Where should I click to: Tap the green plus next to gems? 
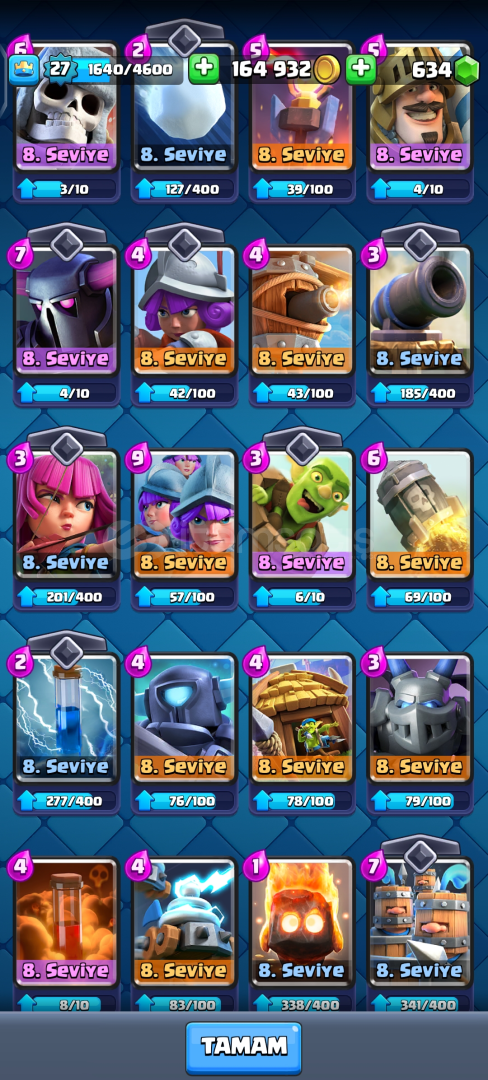(360, 69)
